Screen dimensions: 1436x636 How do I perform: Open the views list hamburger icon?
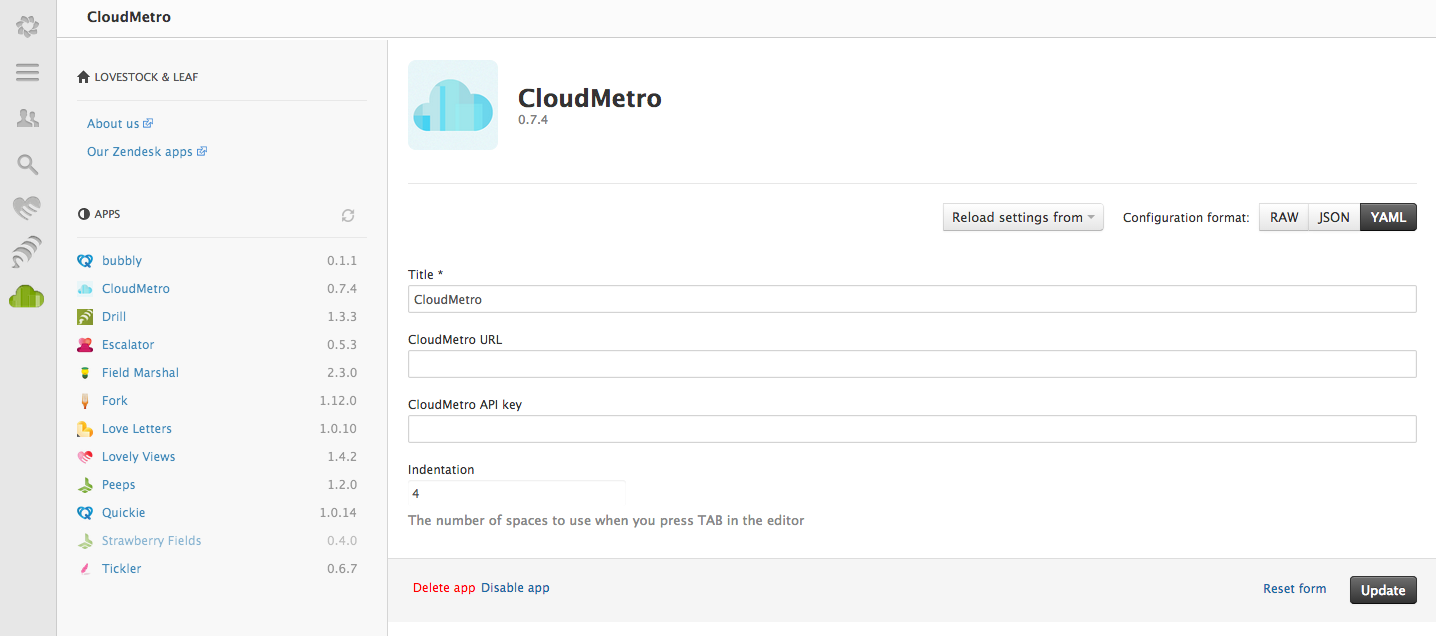[x=28, y=72]
